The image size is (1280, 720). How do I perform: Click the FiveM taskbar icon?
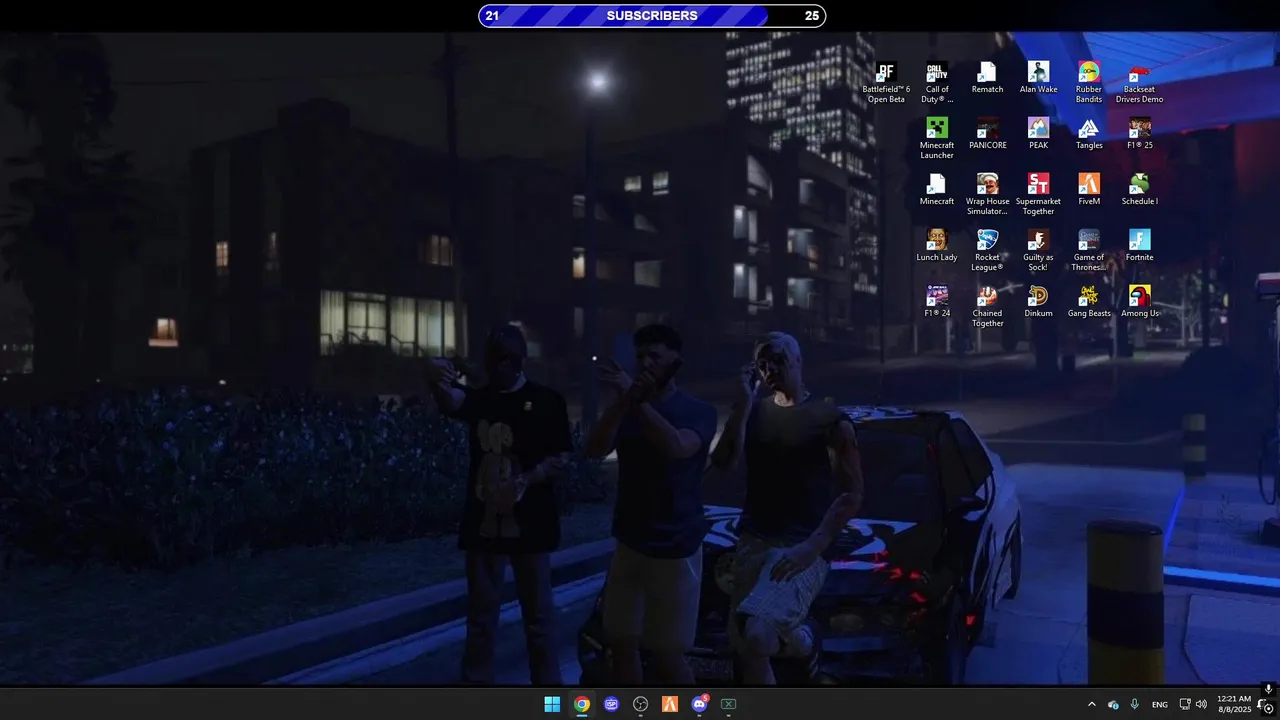click(670, 704)
